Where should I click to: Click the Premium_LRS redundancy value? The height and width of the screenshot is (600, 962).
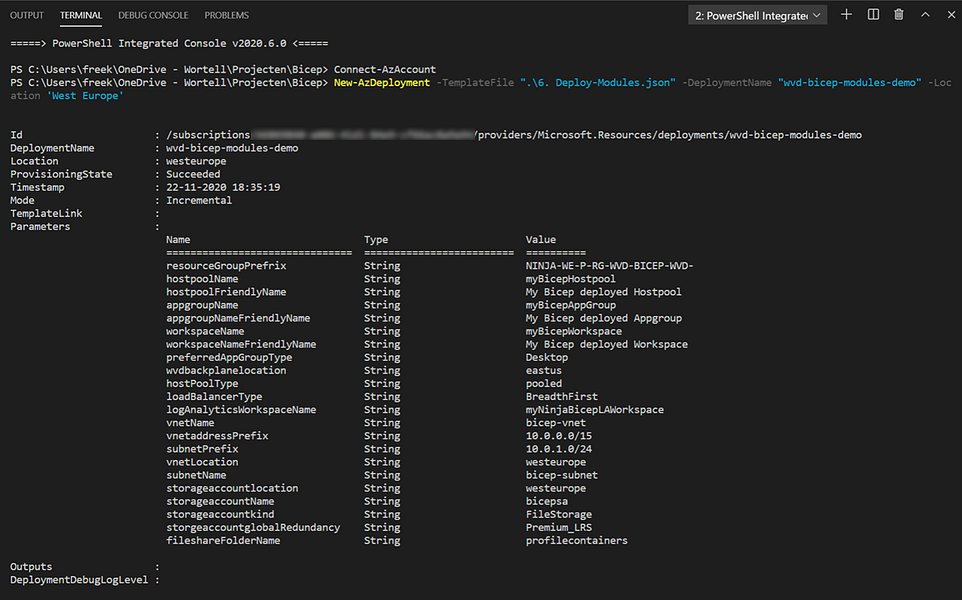tap(559, 528)
